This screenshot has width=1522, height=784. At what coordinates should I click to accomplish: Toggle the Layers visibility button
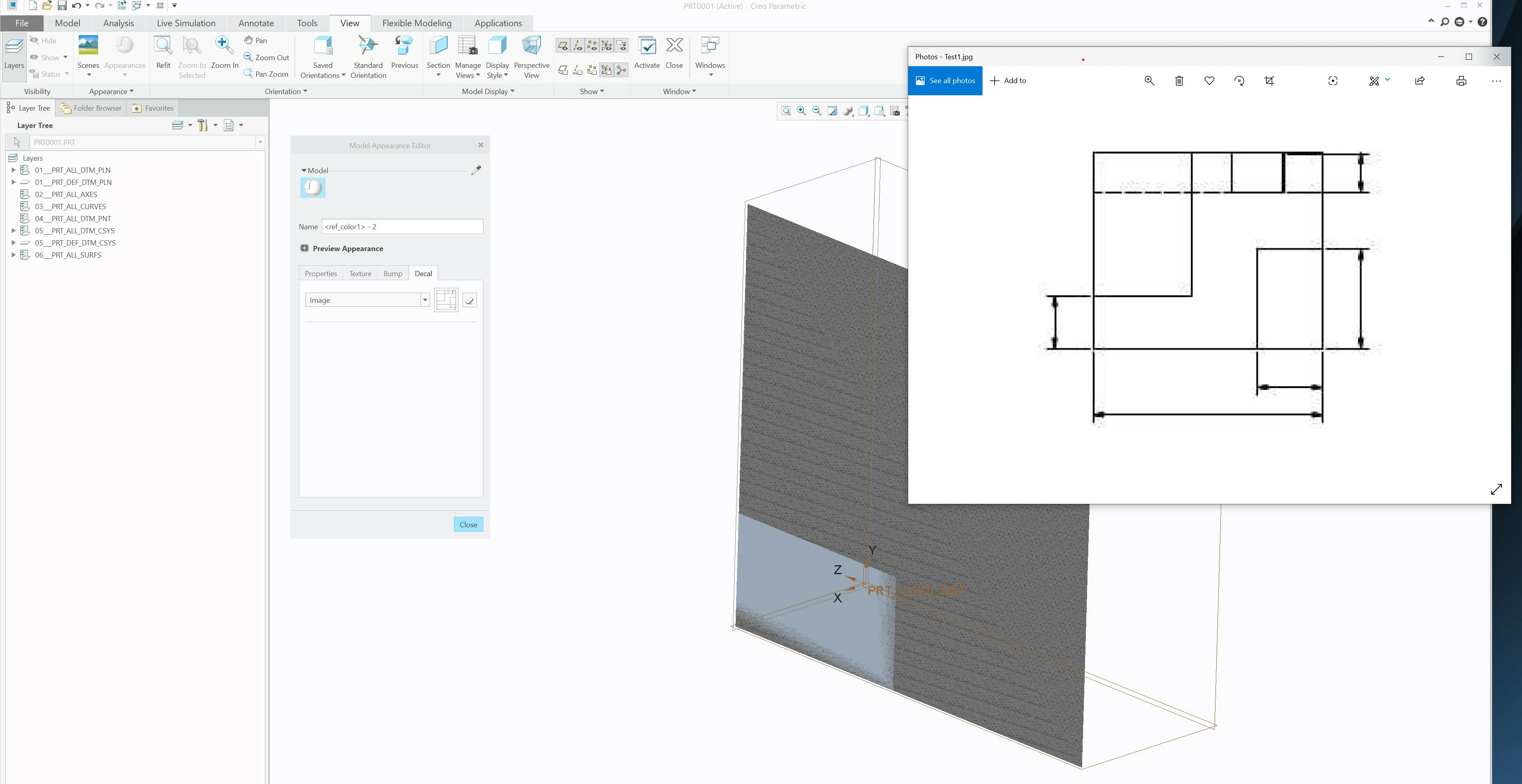click(14, 53)
